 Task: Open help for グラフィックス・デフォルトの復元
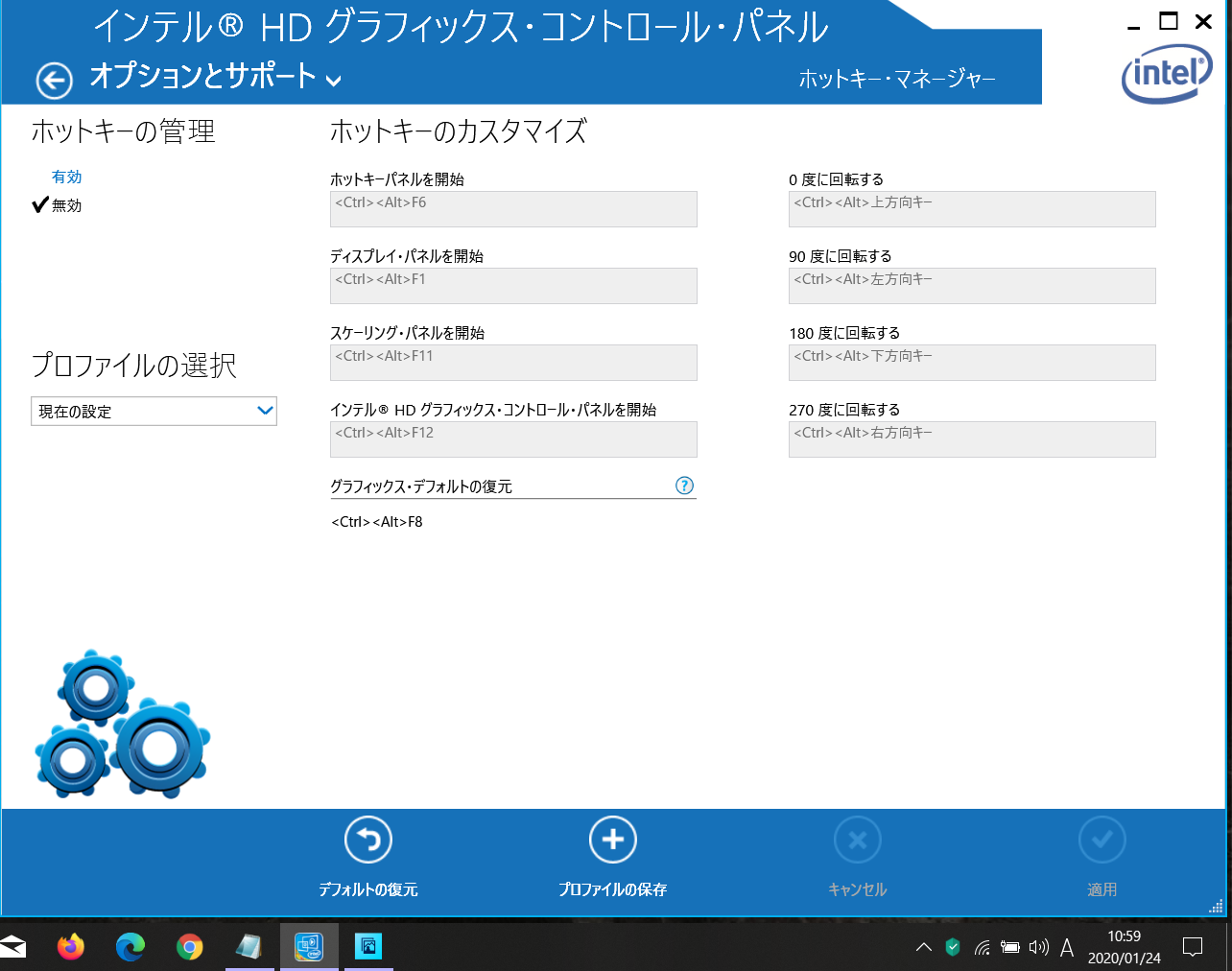click(x=684, y=485)
